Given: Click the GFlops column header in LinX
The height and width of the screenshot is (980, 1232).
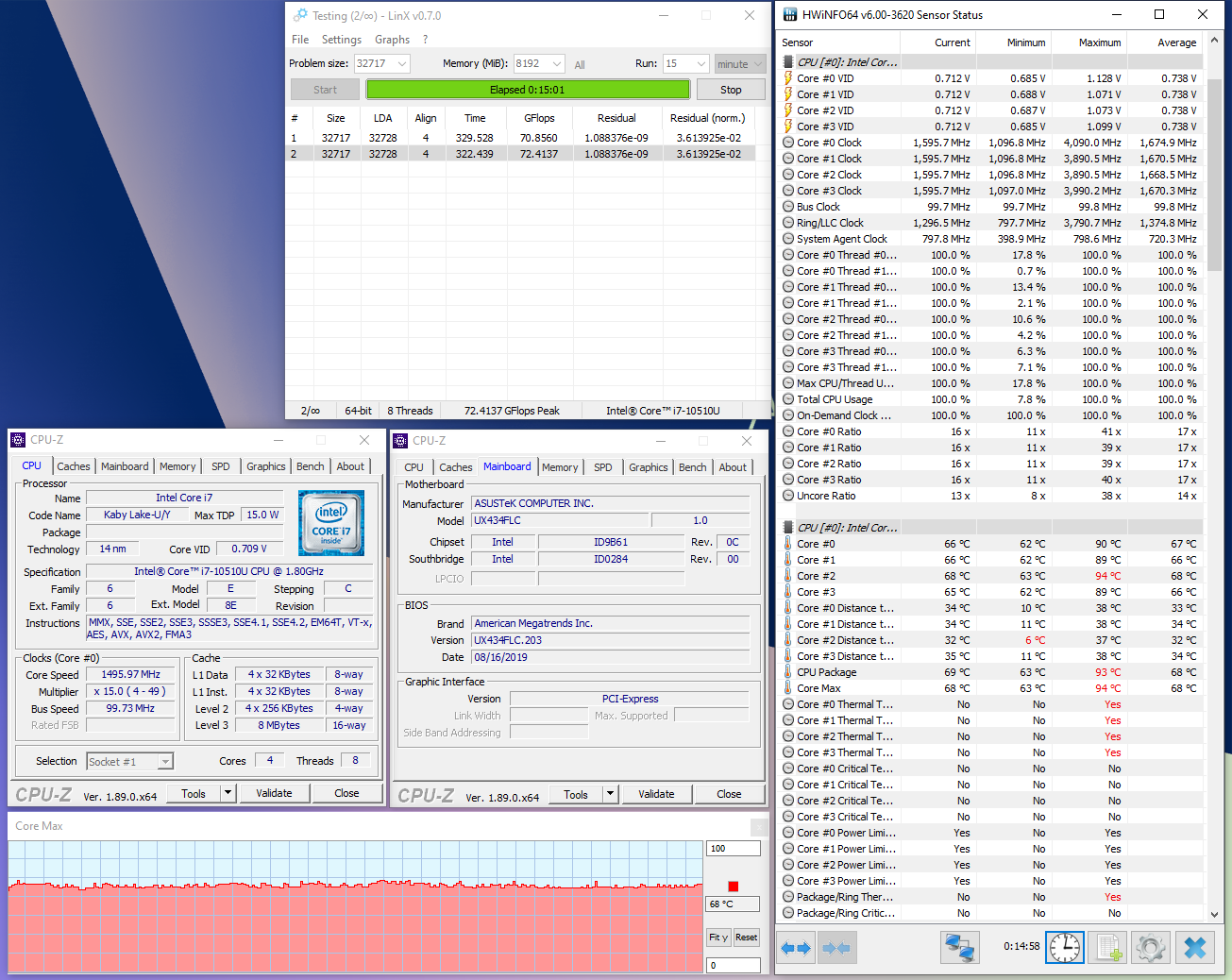Looking at the screenshot, I should point(539,118).
